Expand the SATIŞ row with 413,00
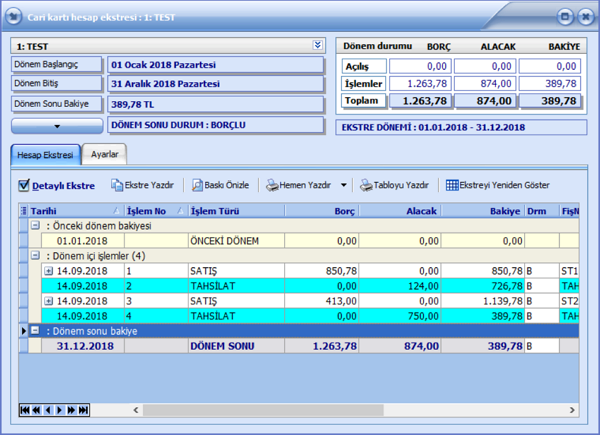Screen dimensions: 600x435 pyautogui.click(x=48, y=301)
